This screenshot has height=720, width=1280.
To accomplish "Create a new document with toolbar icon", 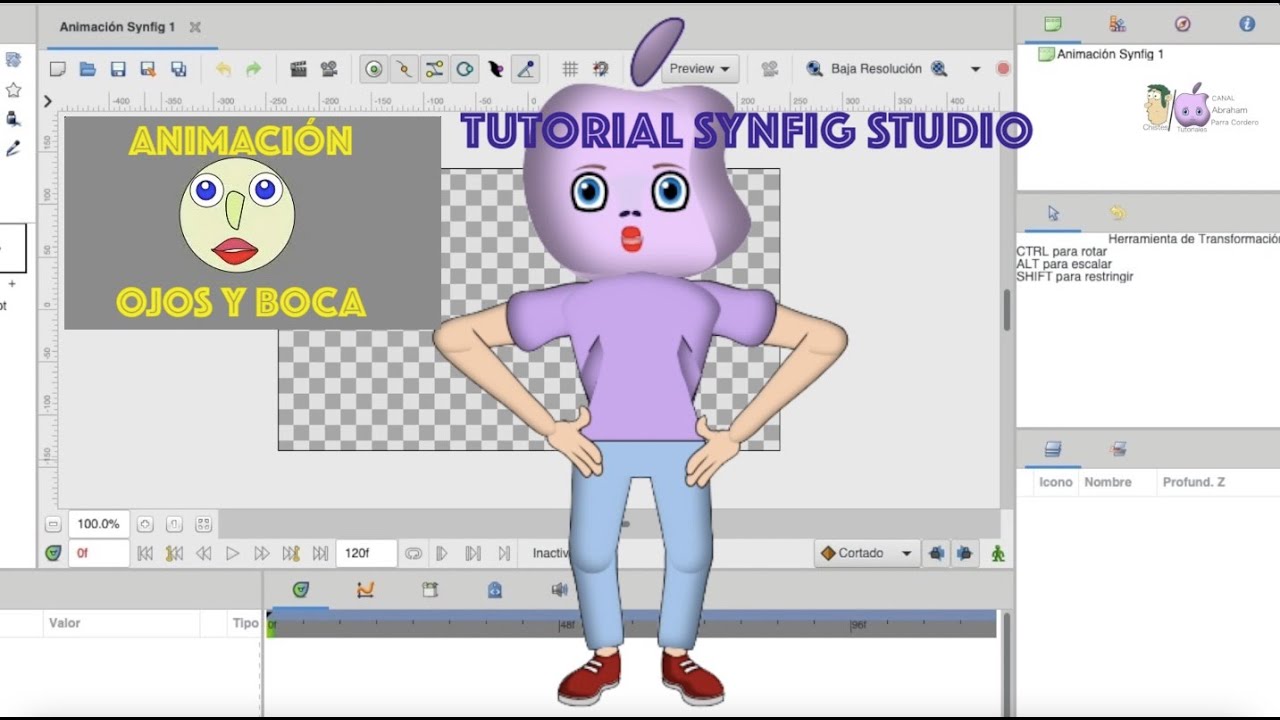I will coord(58,69).
